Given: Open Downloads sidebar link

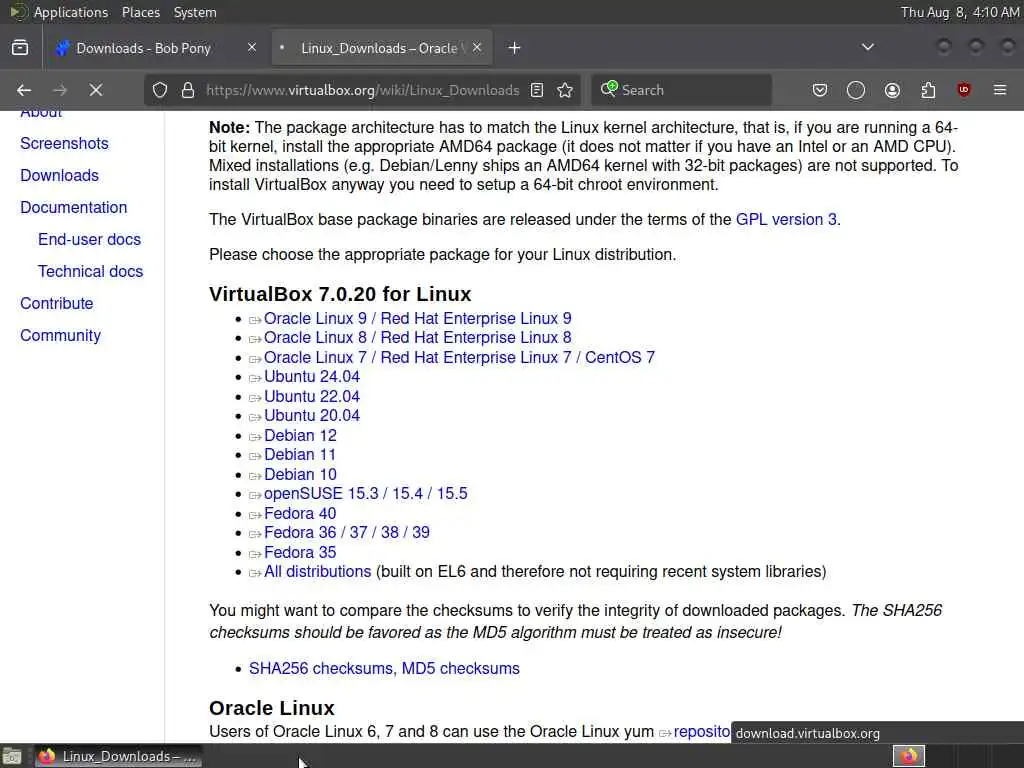Looking at the screenshot, I should coord(59,176).
